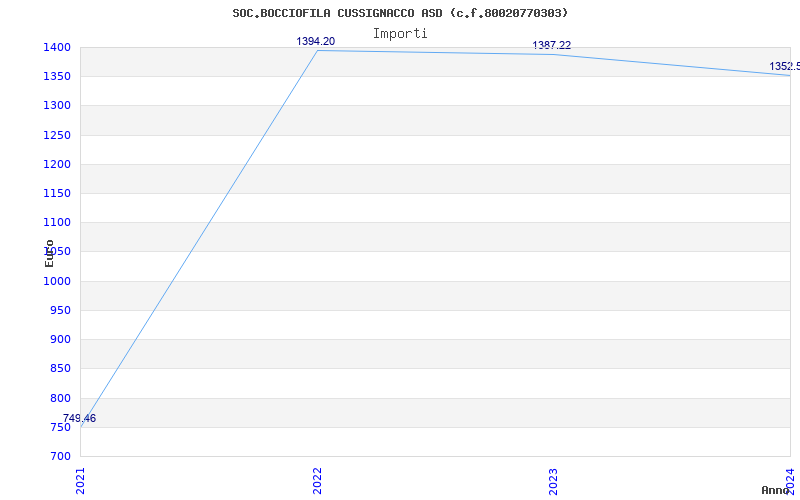Click the 1150 y-axis tick label
800x500 pixels.
(57, 193)
